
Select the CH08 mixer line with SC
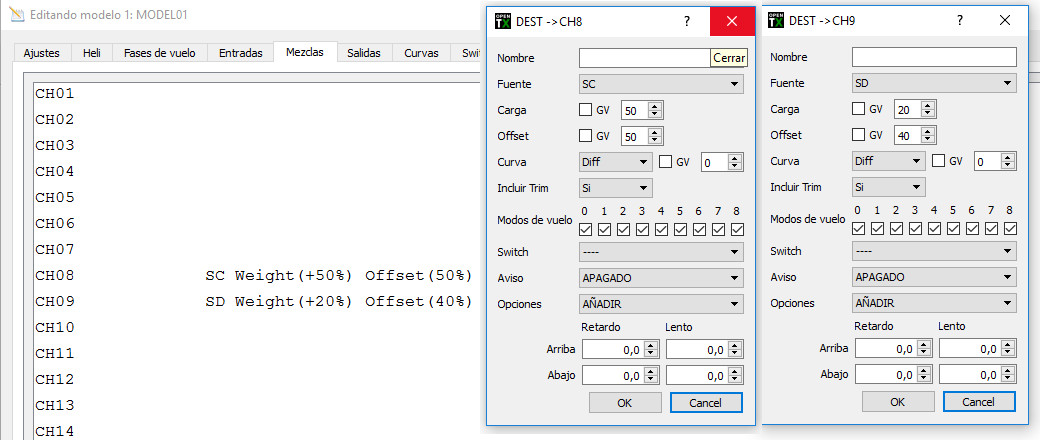click(x=250, y=276)
